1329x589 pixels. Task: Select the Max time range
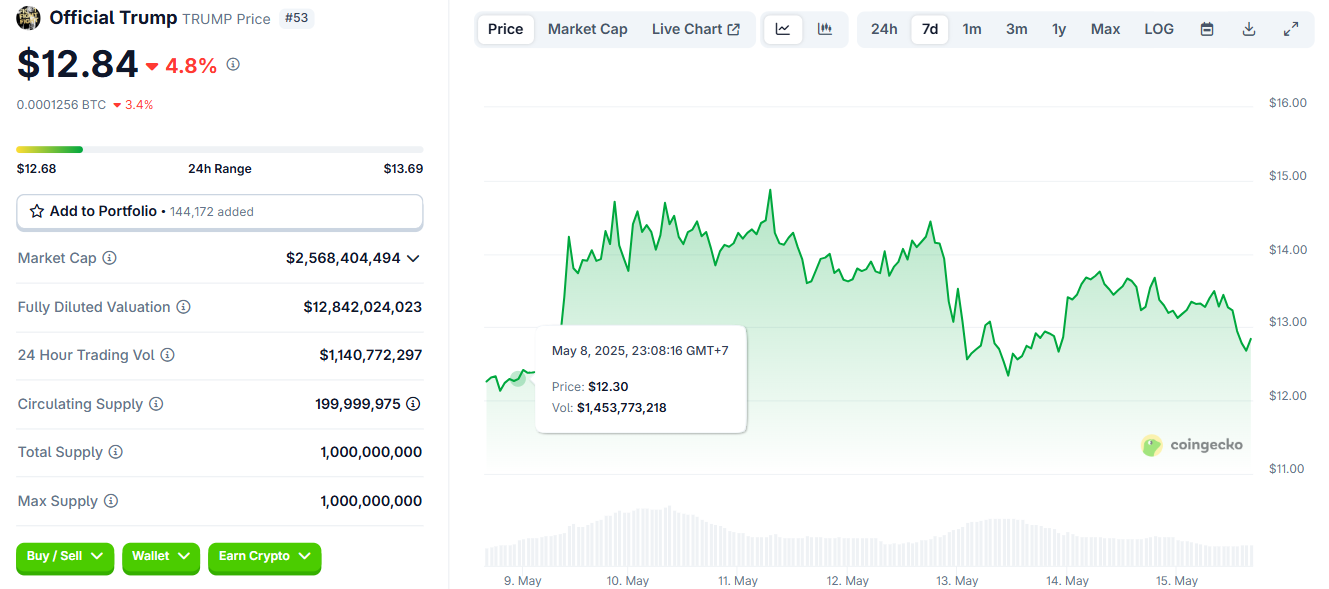coord(1105,29)
